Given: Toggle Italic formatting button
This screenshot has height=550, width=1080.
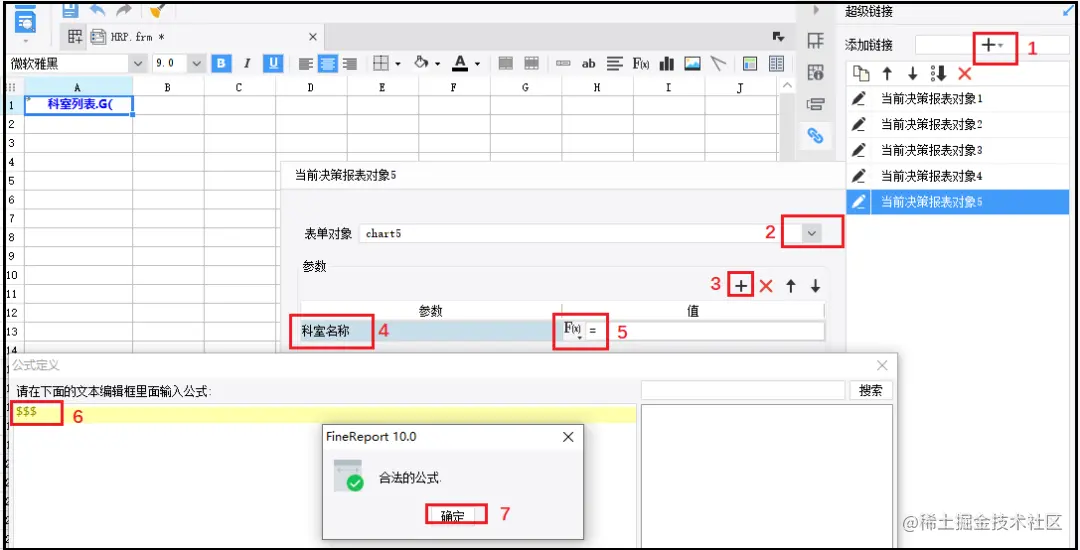Looking at the screenshot, I should pos(247,63).
